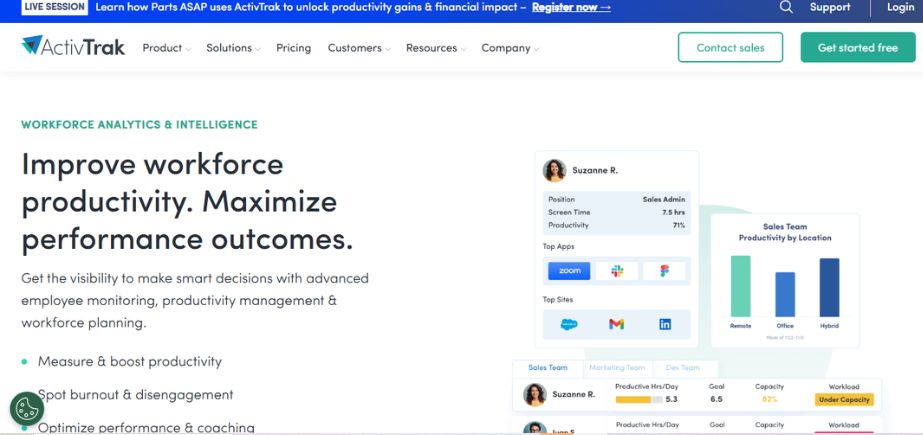Select the Dev Team tab
Image resolution: width=923 pixels, height=435 pixels.
click(683, 368)
